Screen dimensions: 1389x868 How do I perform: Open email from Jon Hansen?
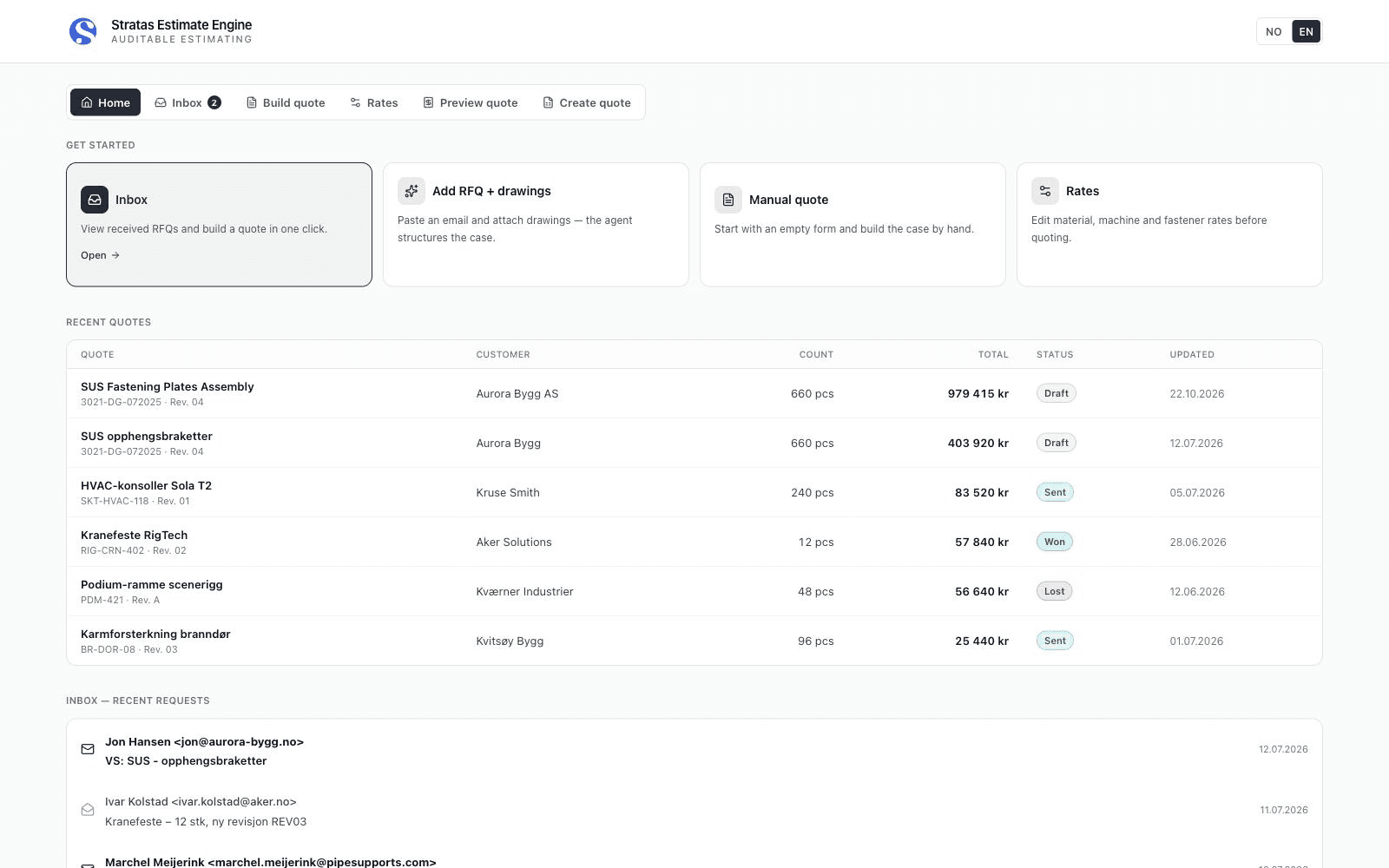694,750
